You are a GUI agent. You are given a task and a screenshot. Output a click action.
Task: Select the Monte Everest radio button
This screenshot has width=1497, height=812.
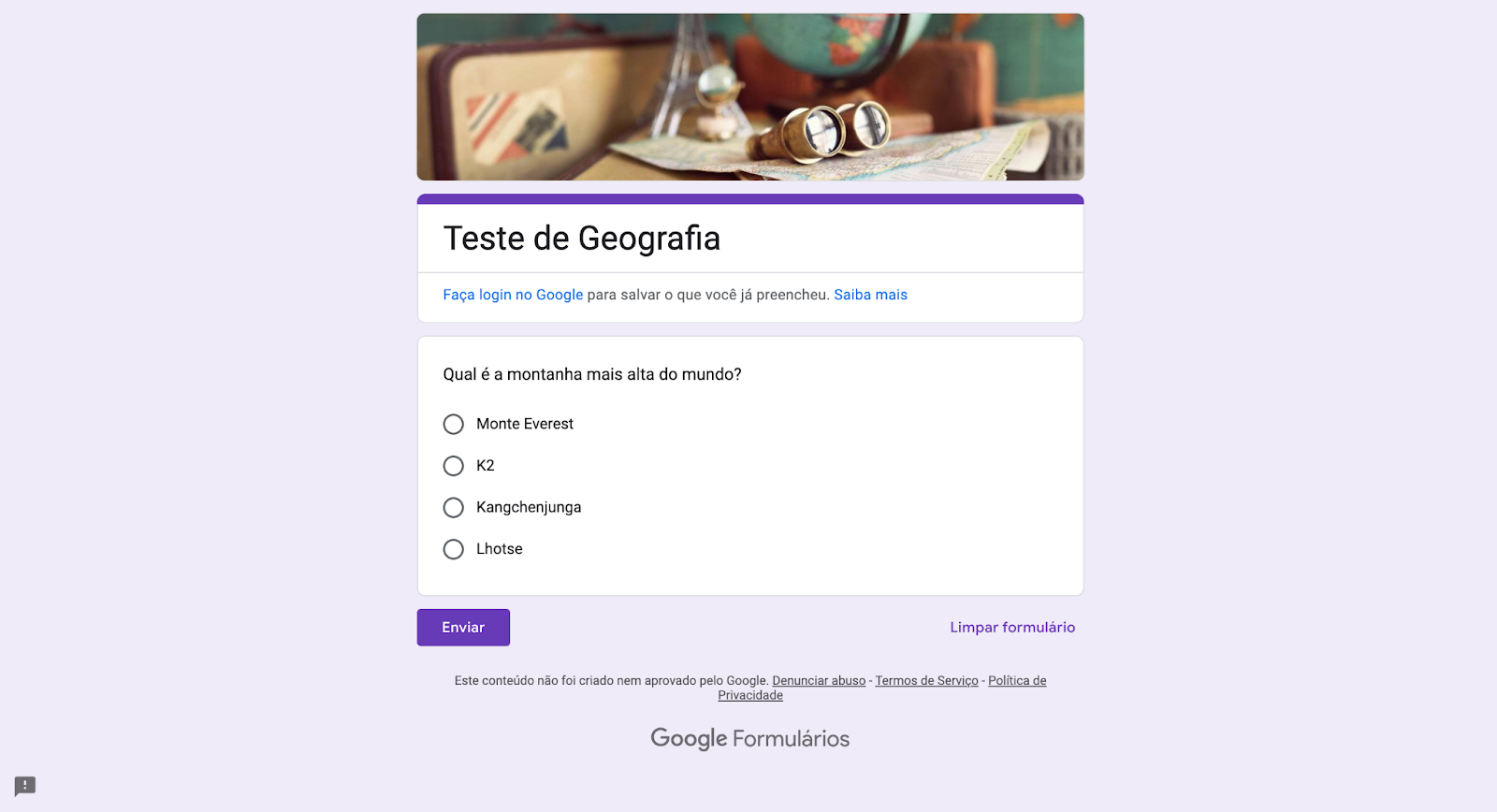(453, 424)
